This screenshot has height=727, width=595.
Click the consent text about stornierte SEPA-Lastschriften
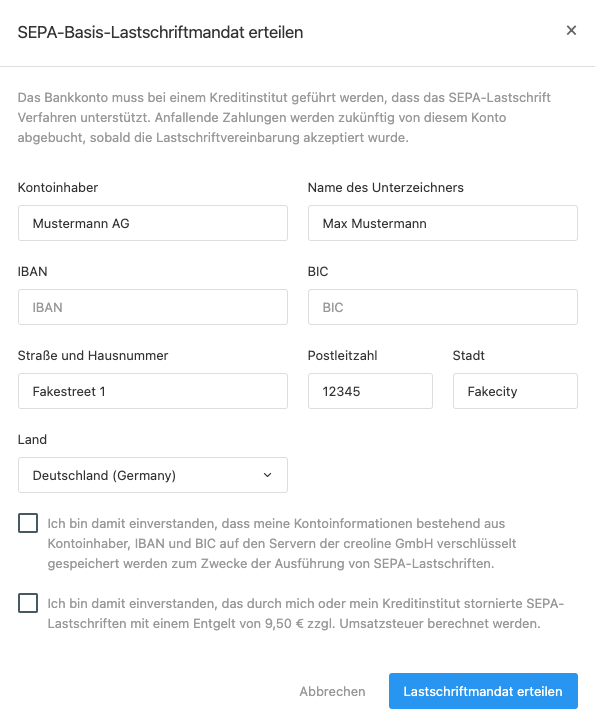(306, 613)
